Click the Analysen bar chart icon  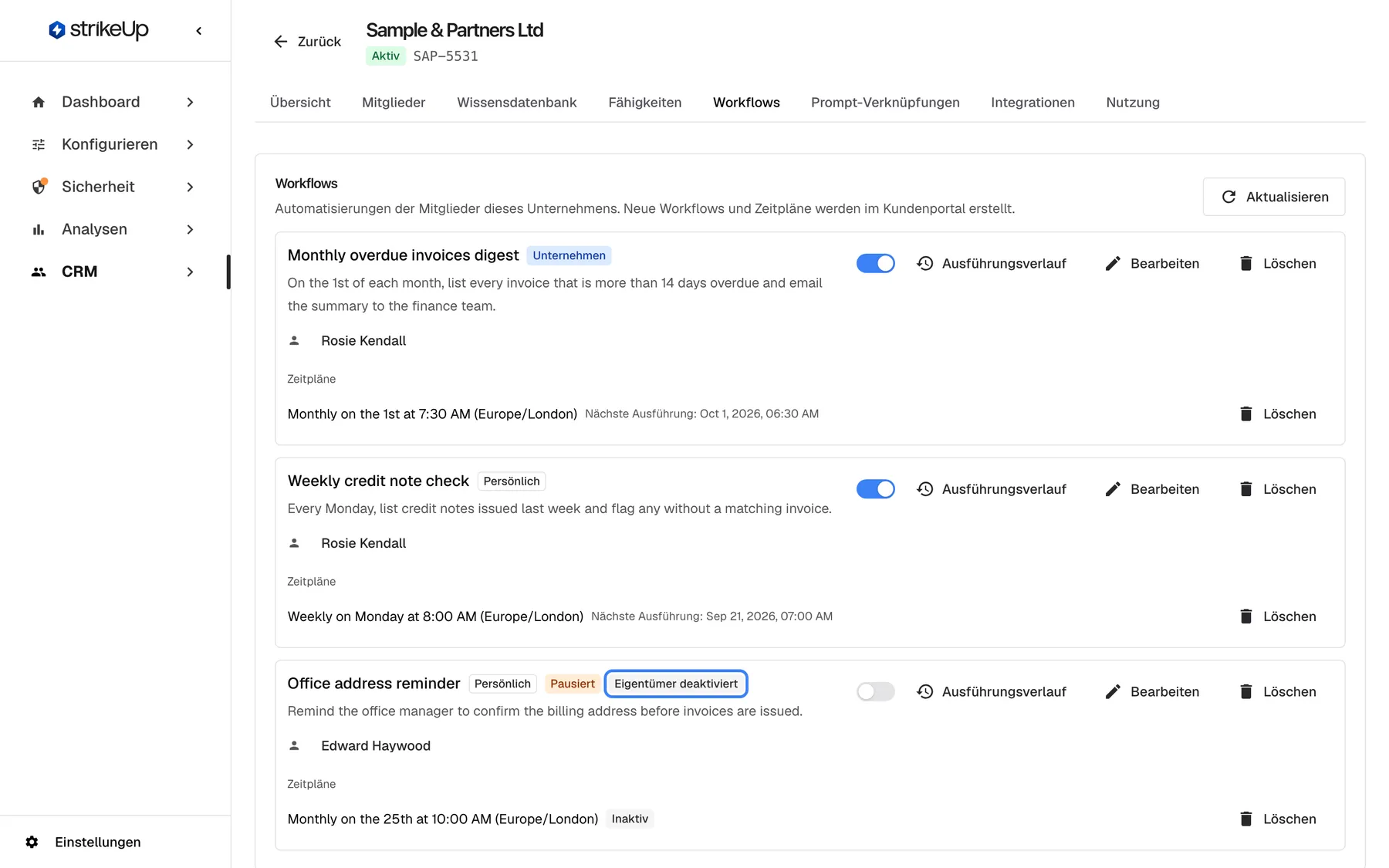point(39,230)
